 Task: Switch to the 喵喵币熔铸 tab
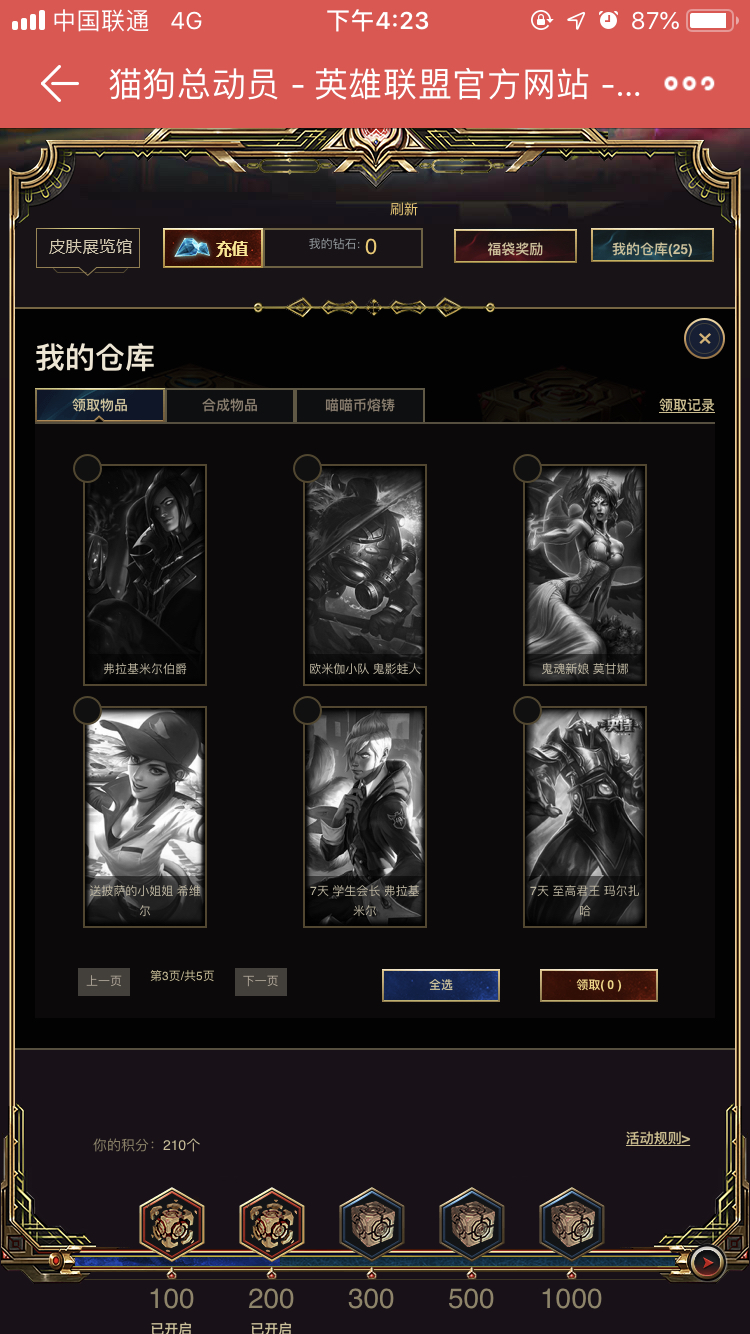(x=360, y=406)
